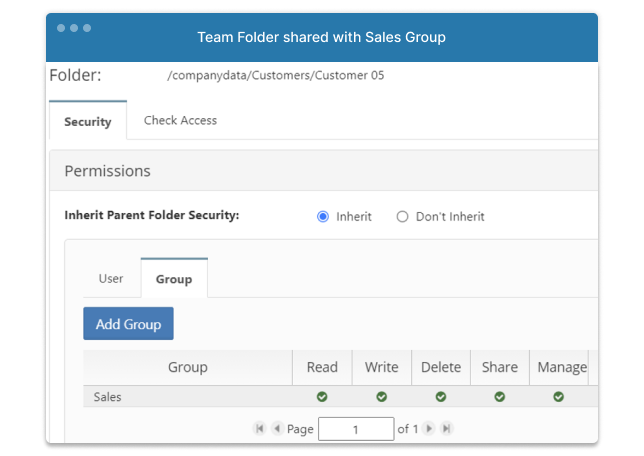Click the Write column header
This screenshot has width=644, height=456.
coord(382,367)
